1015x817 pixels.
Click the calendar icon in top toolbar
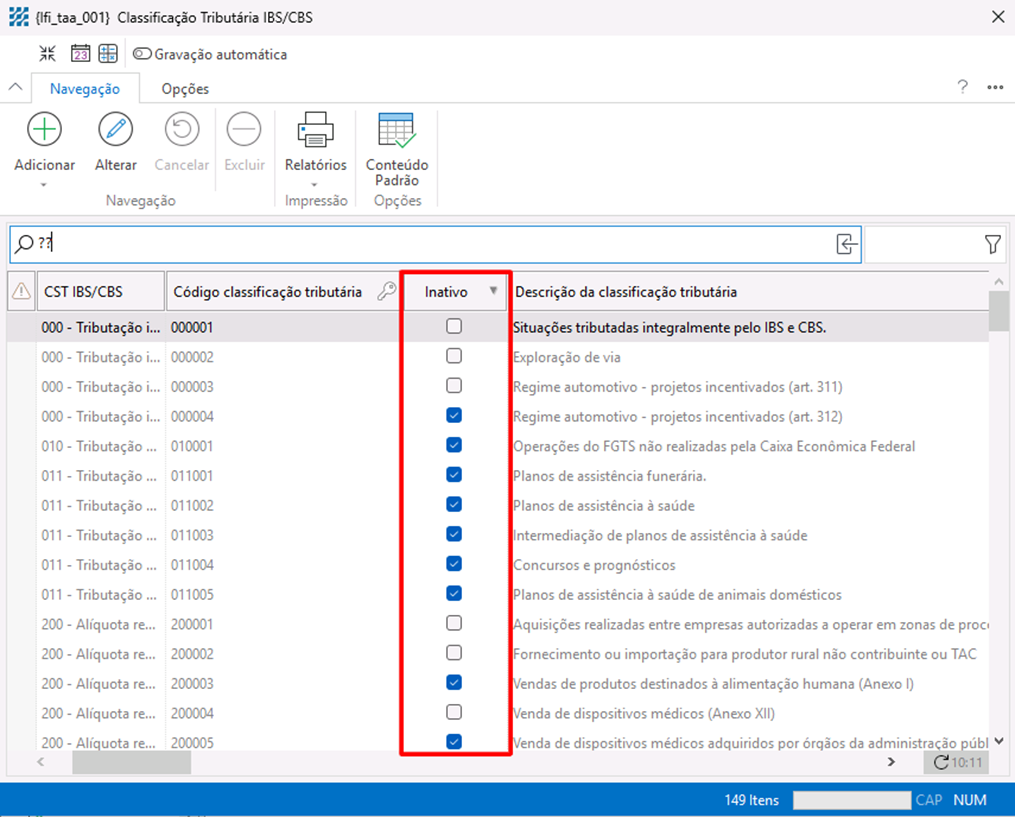[80, 54]
